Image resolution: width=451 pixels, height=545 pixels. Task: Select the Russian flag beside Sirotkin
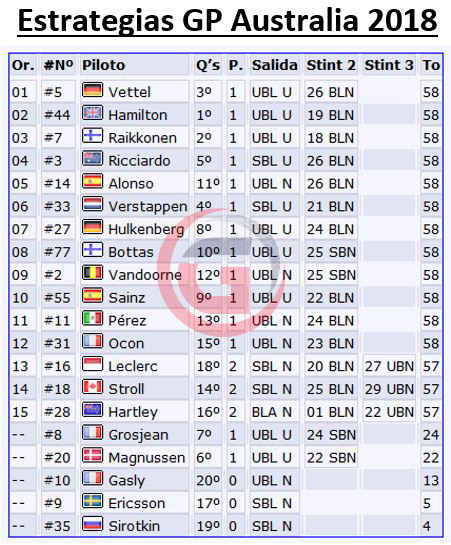click(x=92, y=524)
